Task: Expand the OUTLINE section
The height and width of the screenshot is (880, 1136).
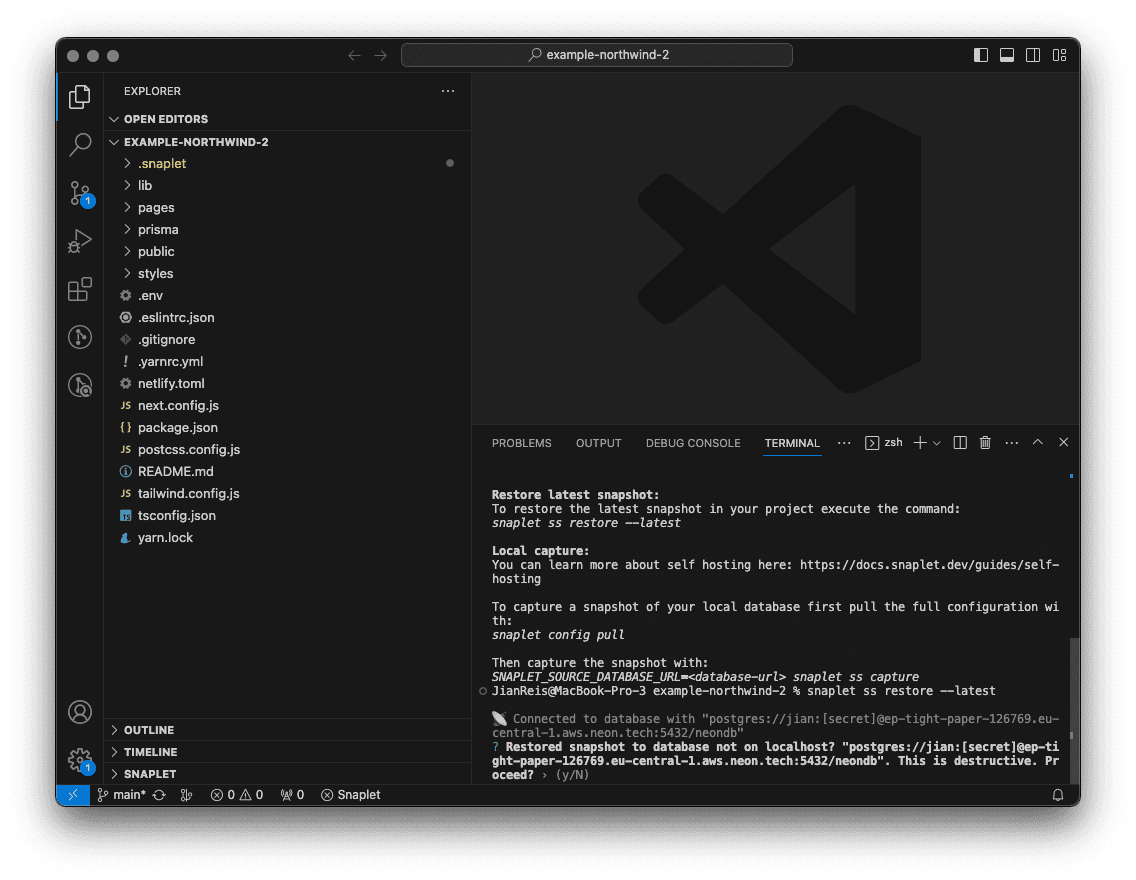Action: tap(149, 730)
